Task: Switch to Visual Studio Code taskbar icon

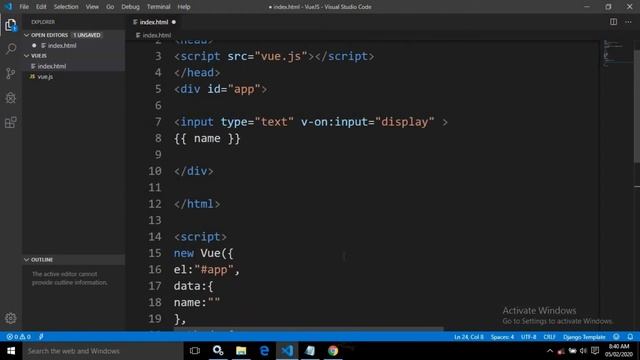Action: coord(287,351)
